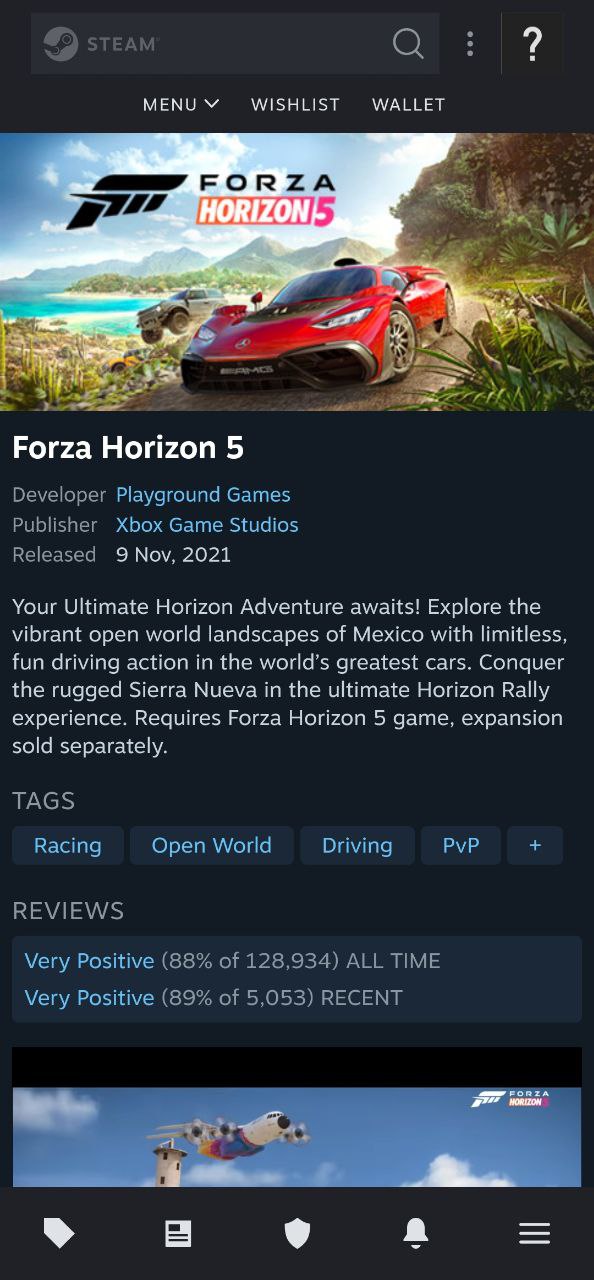Image resolution: width=594 pixels, height=1280 pixels.
Task: Expand more tags with the plus button
Action: pyautogui.click(x=535, y=845)
